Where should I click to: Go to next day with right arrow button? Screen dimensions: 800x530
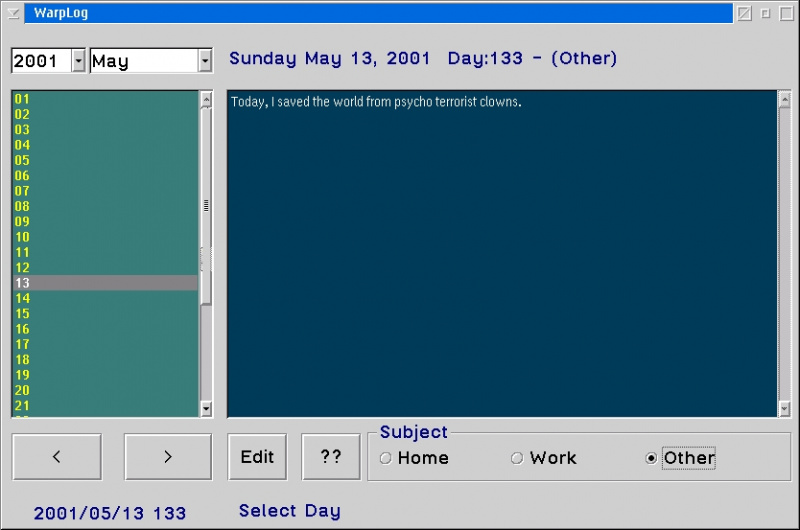[168, 457]
